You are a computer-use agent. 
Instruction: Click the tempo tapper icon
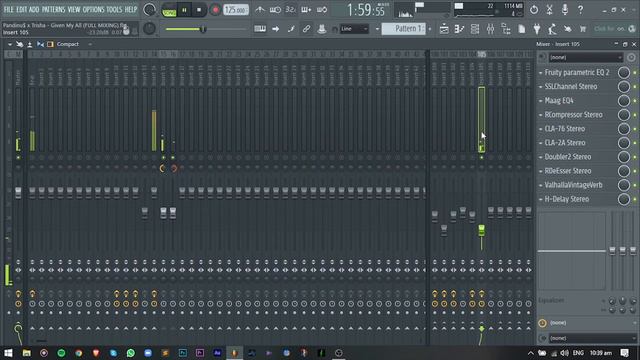pos(552,29)
